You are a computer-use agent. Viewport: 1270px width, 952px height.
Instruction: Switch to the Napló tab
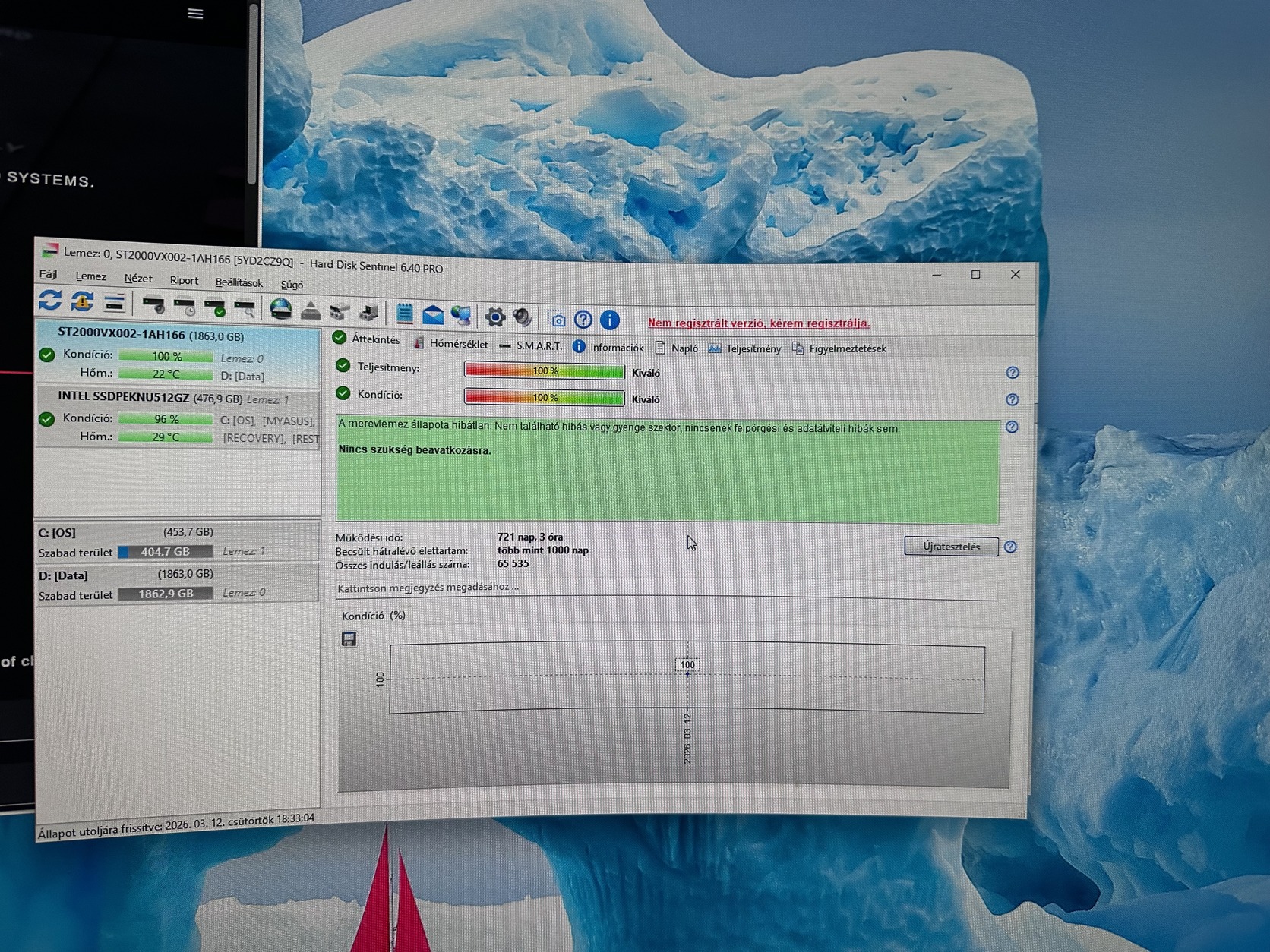676,348
